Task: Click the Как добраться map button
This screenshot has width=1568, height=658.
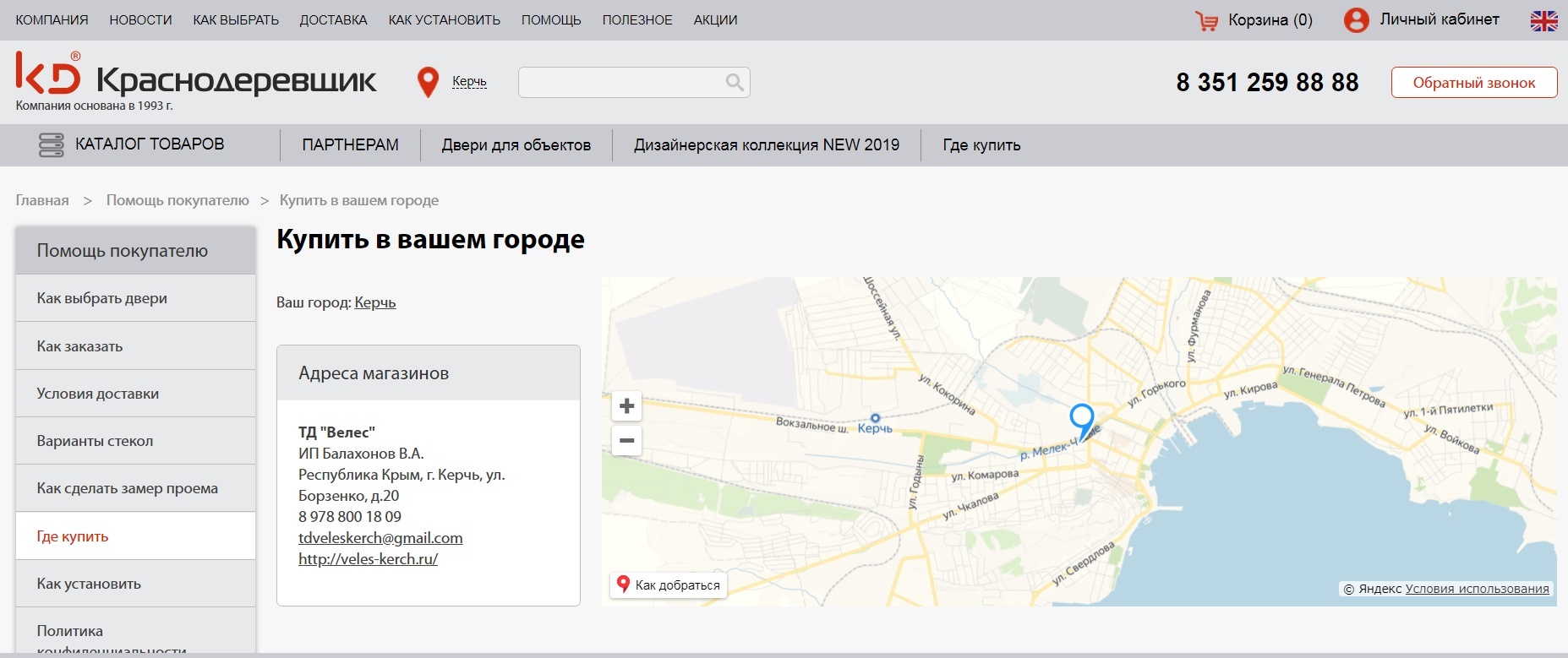Action: (669, 585)
